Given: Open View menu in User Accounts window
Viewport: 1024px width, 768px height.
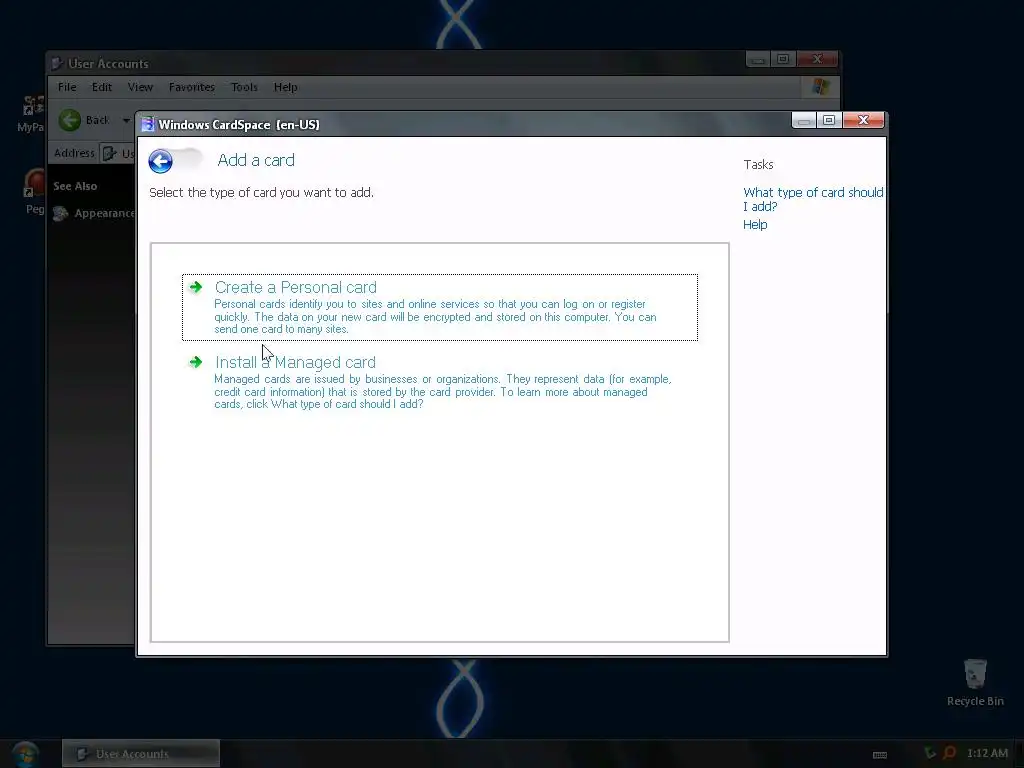Looking at the screenshot, I should pyautogui.click(x=140, y=87).
